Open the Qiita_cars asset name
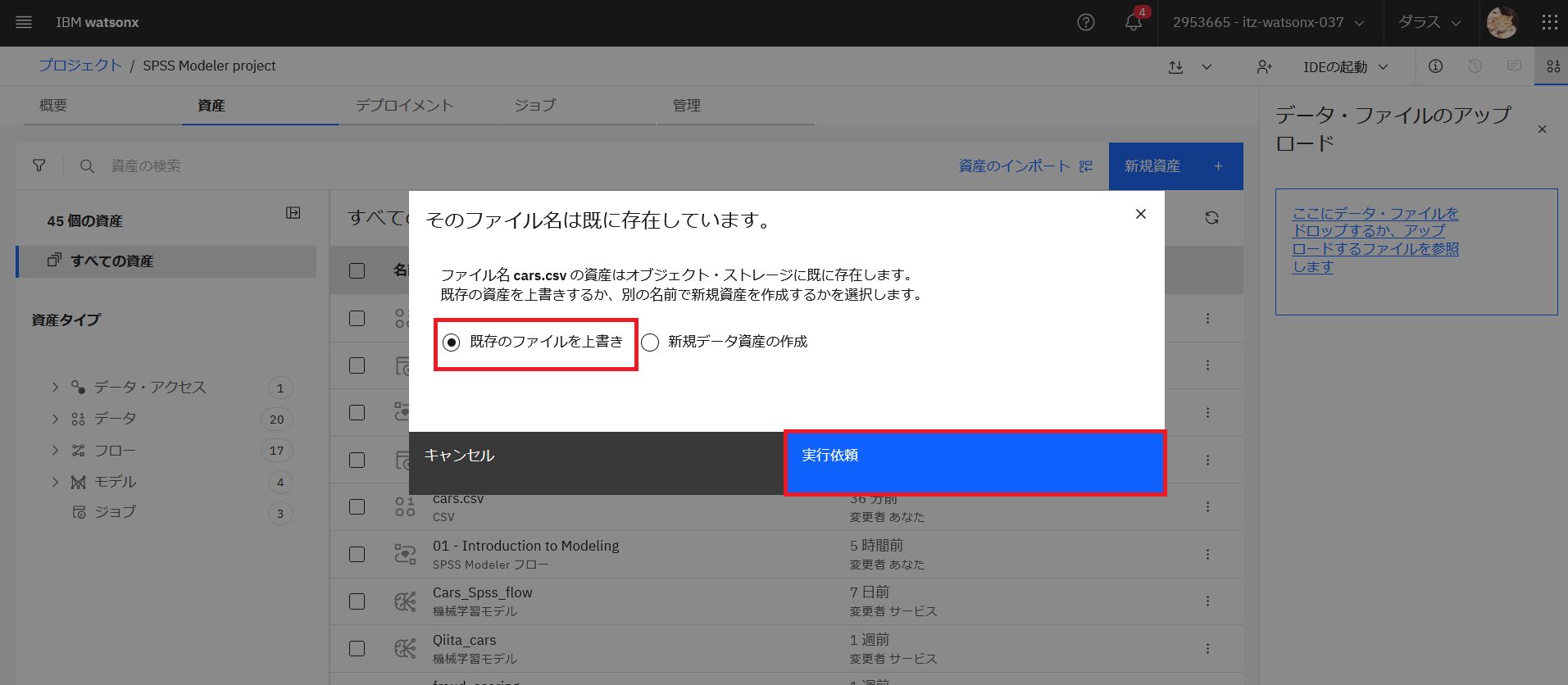This screenshot has width=1568, height=685. pos(464,640)
